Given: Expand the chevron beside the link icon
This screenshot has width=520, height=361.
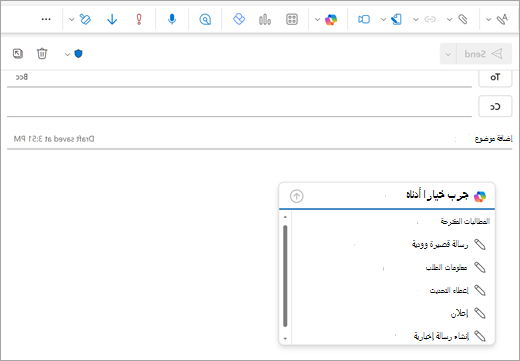Looking at the screenshot, I should point(416,20).
